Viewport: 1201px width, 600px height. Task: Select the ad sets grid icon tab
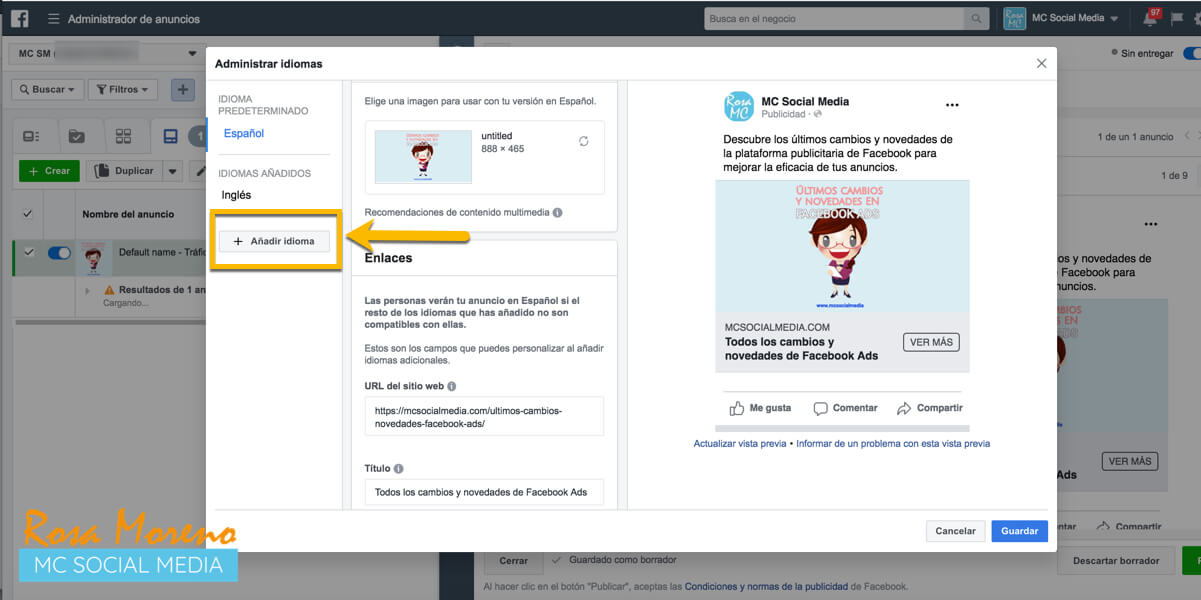[x=123, y=136]
